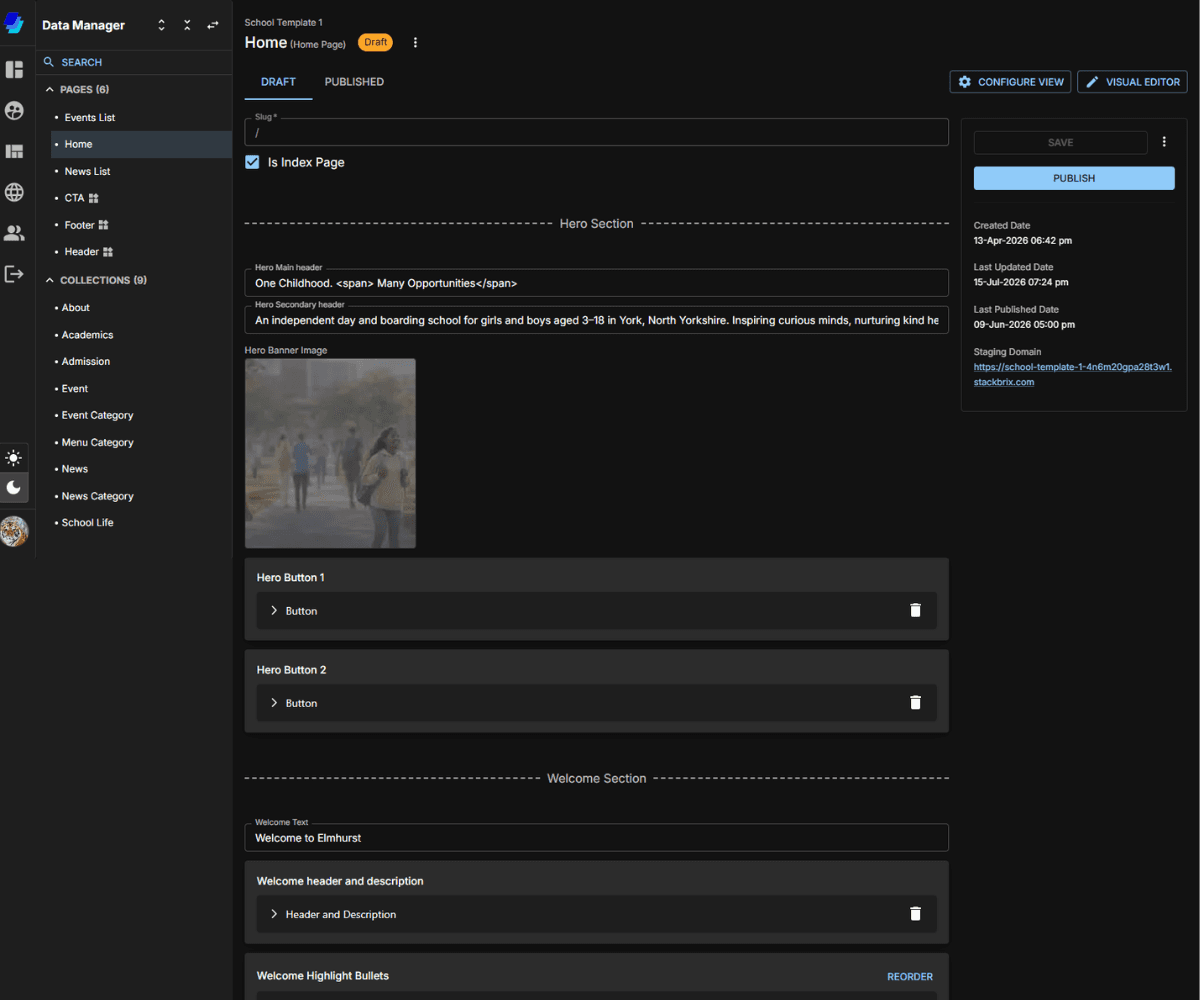Collapse all tree sections icon
Viewport: 1200px width, 1000px height.
(187, 25)
